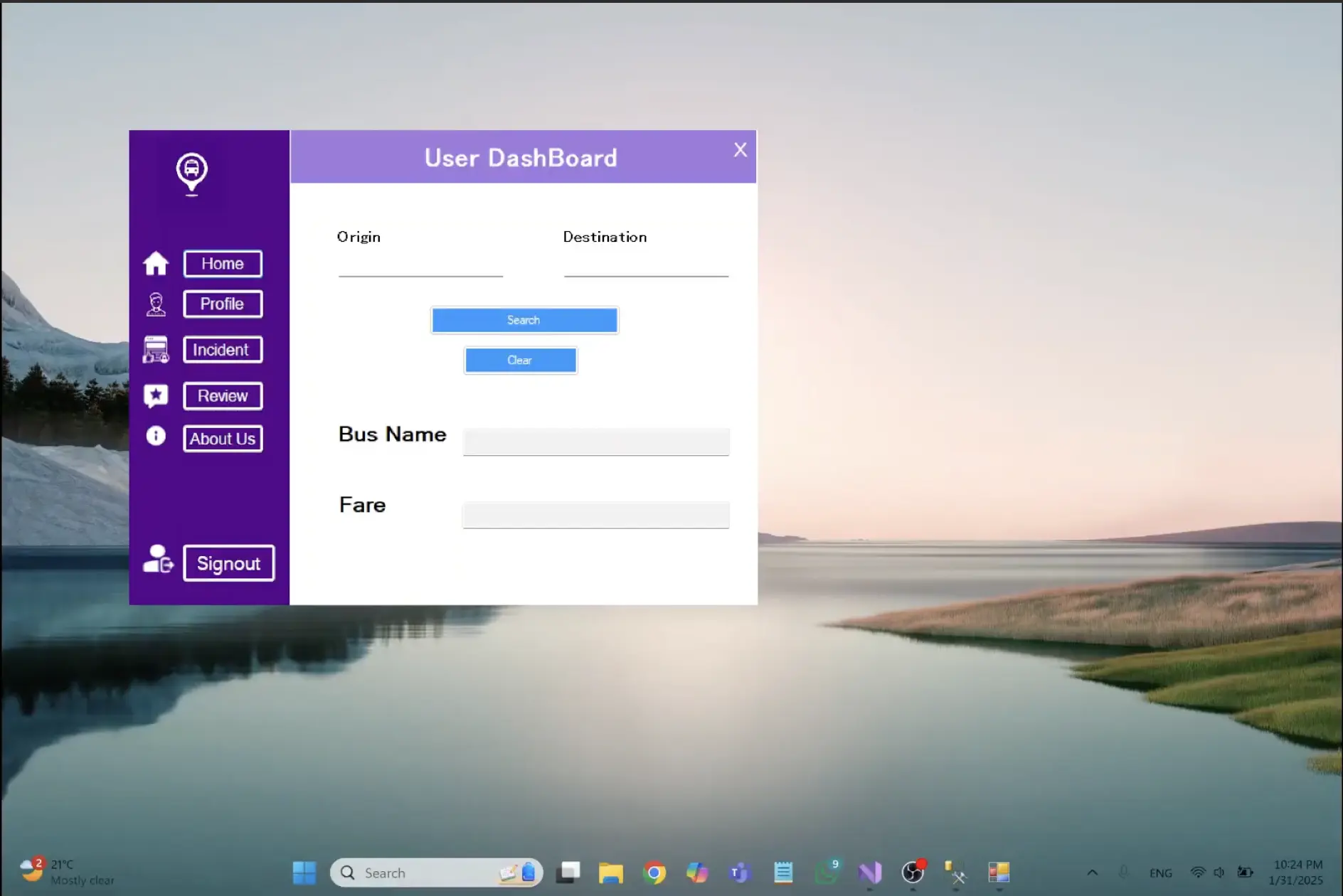Show hidden icons in system tray
The height and width of the screenshot is (896, 1343).
[x=1092, y=873]
